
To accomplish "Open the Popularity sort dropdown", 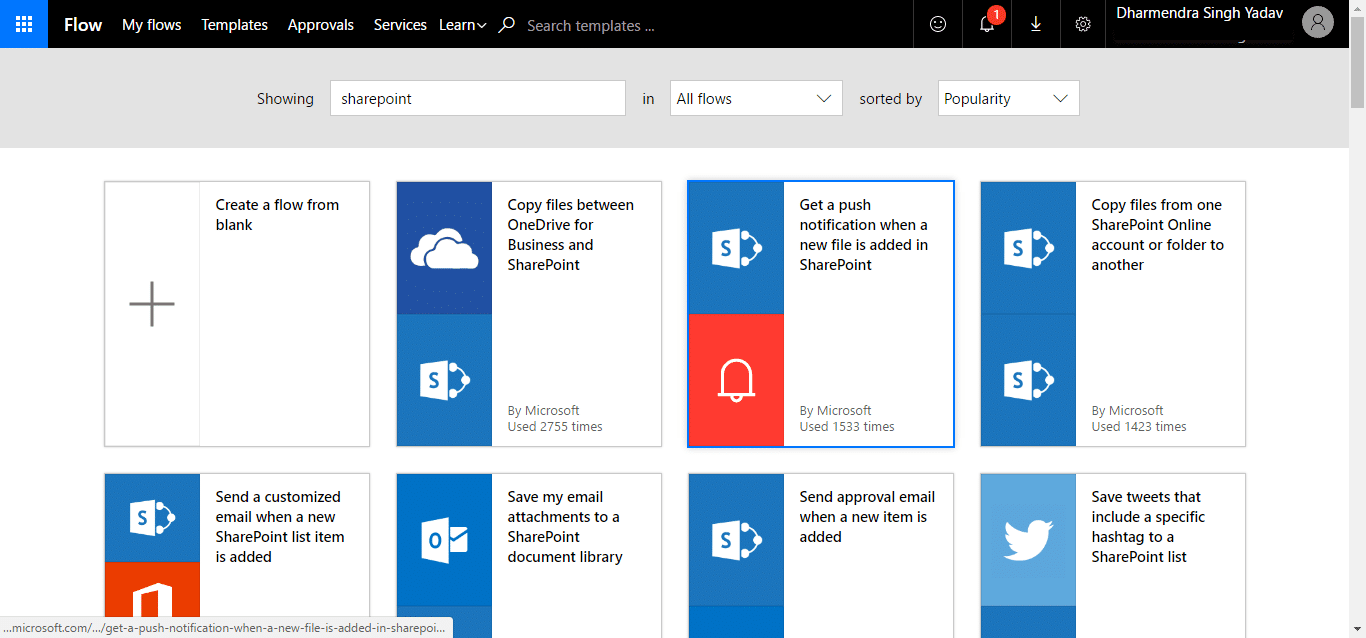I will [x=1008, y=98].
